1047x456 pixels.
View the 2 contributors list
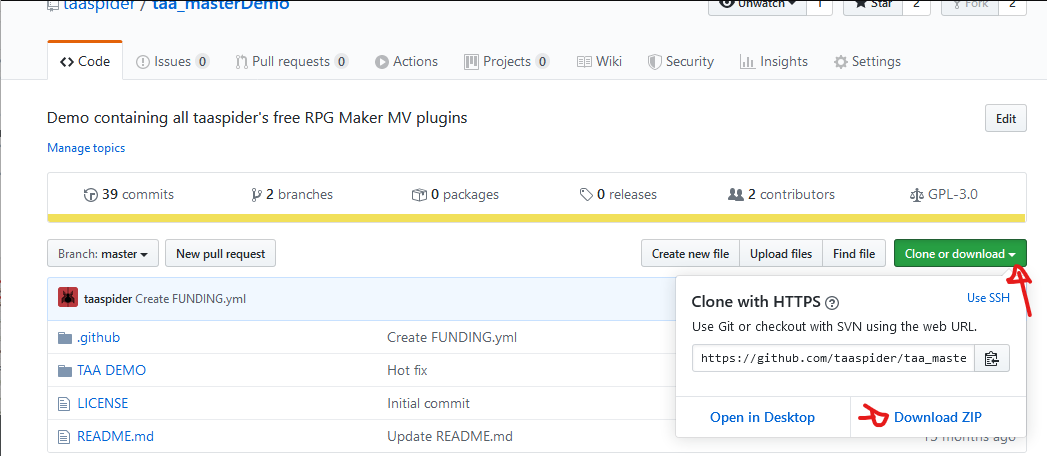781,194
